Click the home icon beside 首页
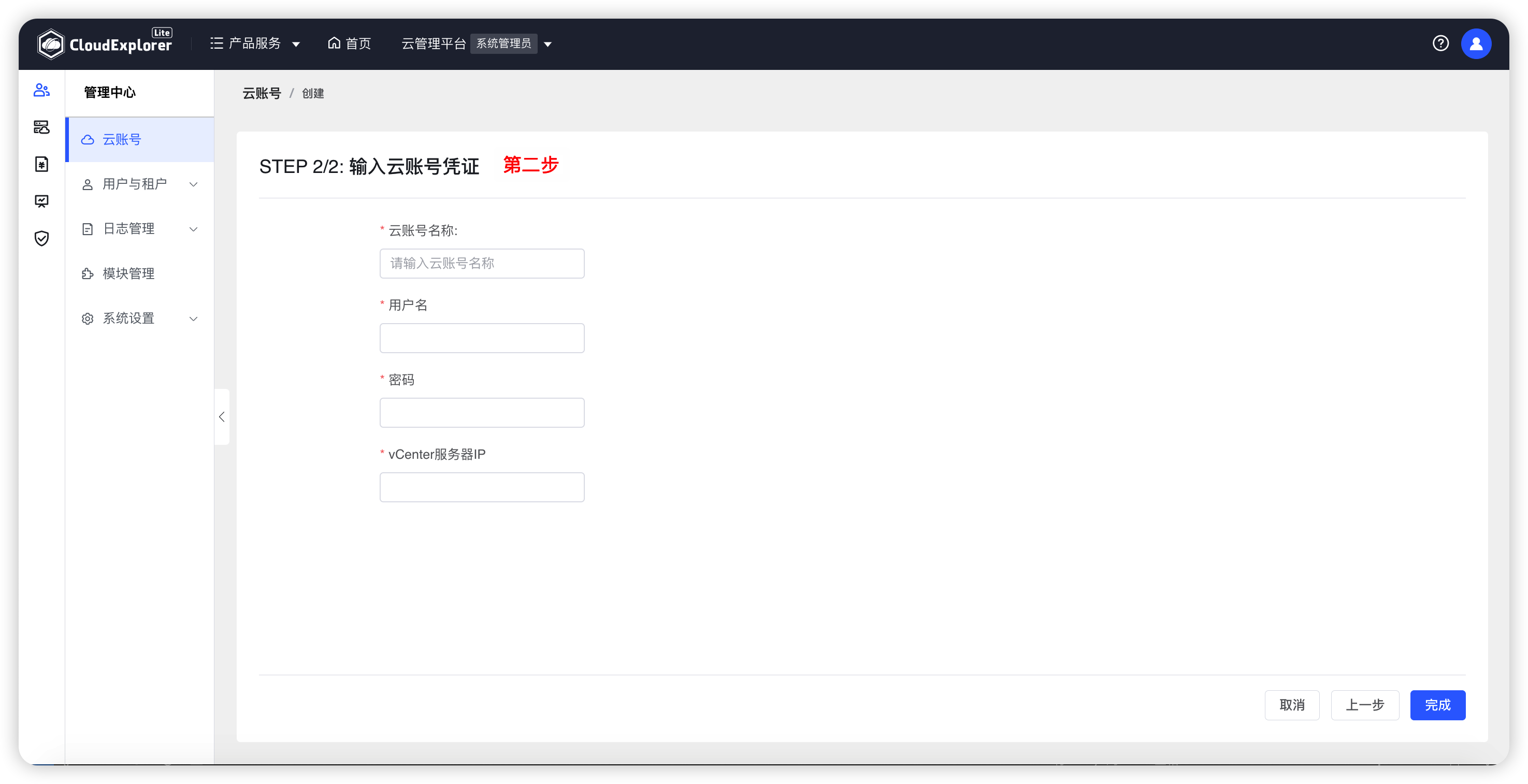The width and height of the screenshot is (1528, 784). (x=334, y=42)
